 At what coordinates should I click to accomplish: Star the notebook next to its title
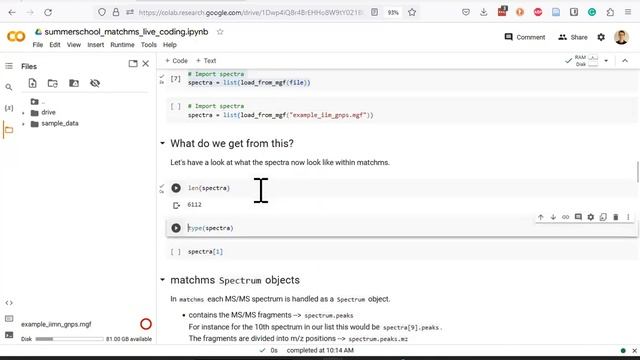coord(220,32)
